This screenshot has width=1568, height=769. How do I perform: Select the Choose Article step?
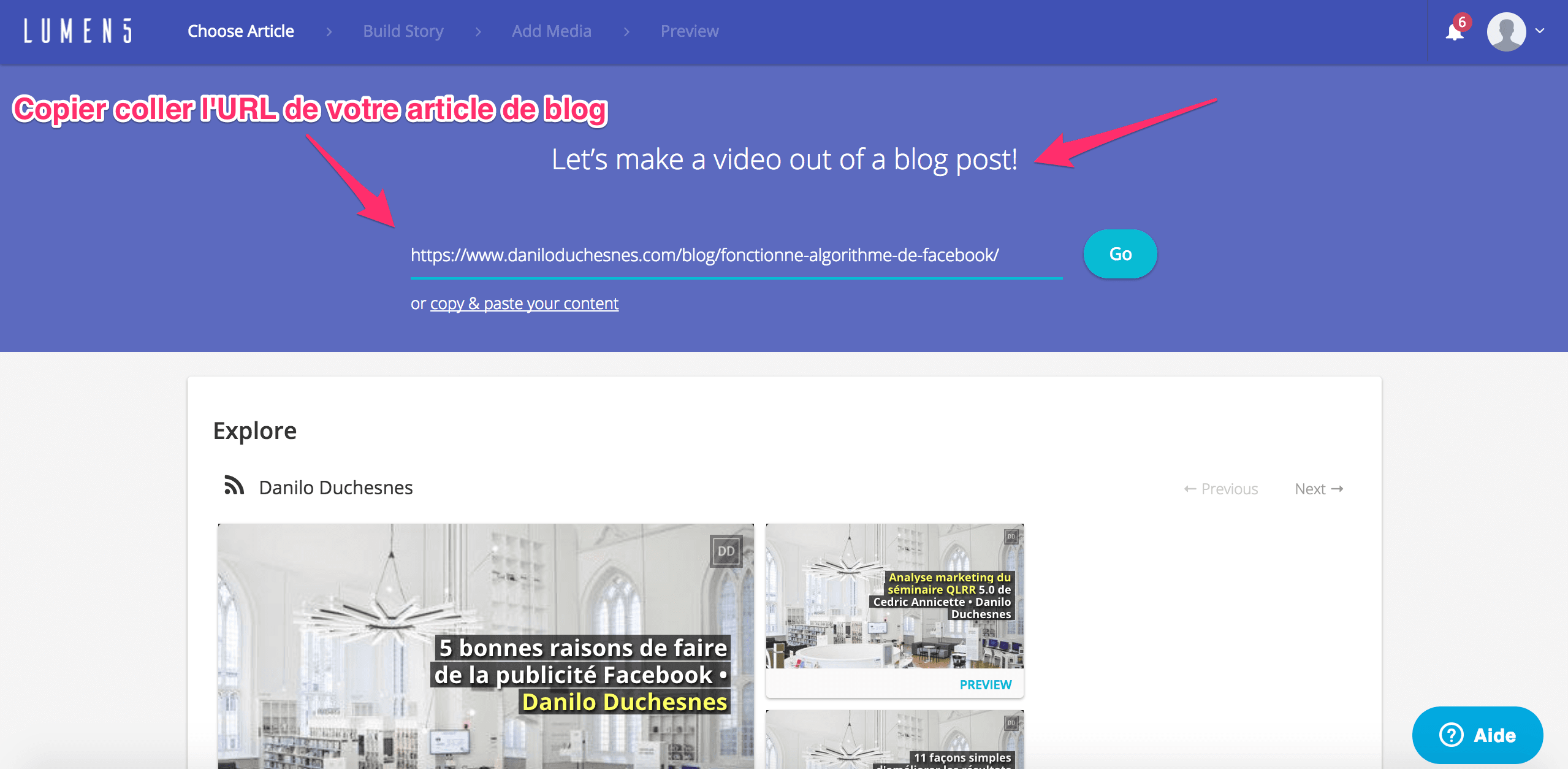pyautogui.click(x=240, y=31)
